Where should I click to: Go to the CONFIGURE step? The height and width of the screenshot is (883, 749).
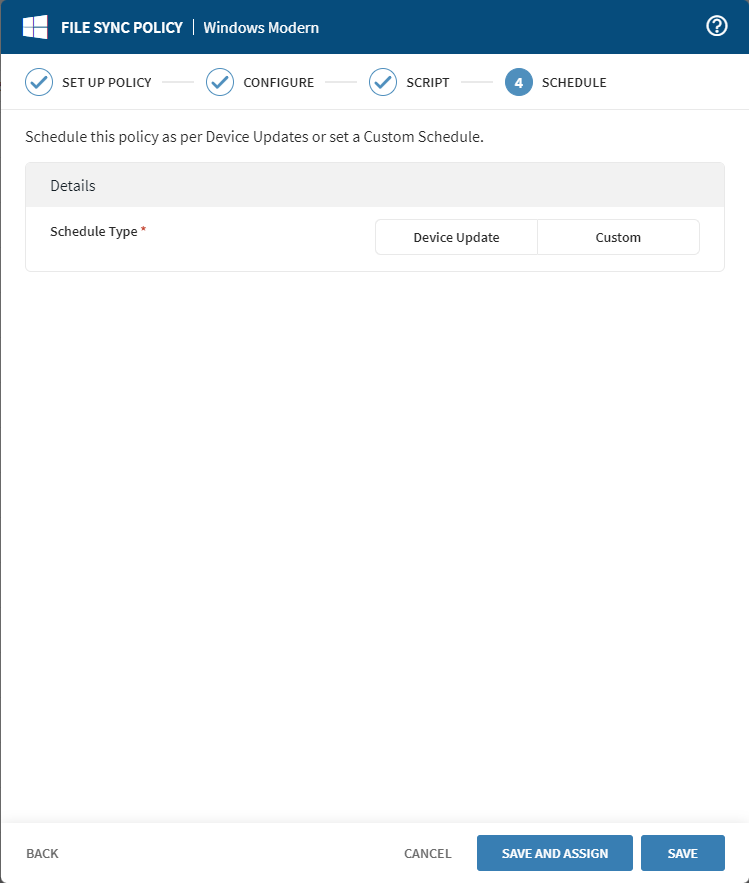279,82
